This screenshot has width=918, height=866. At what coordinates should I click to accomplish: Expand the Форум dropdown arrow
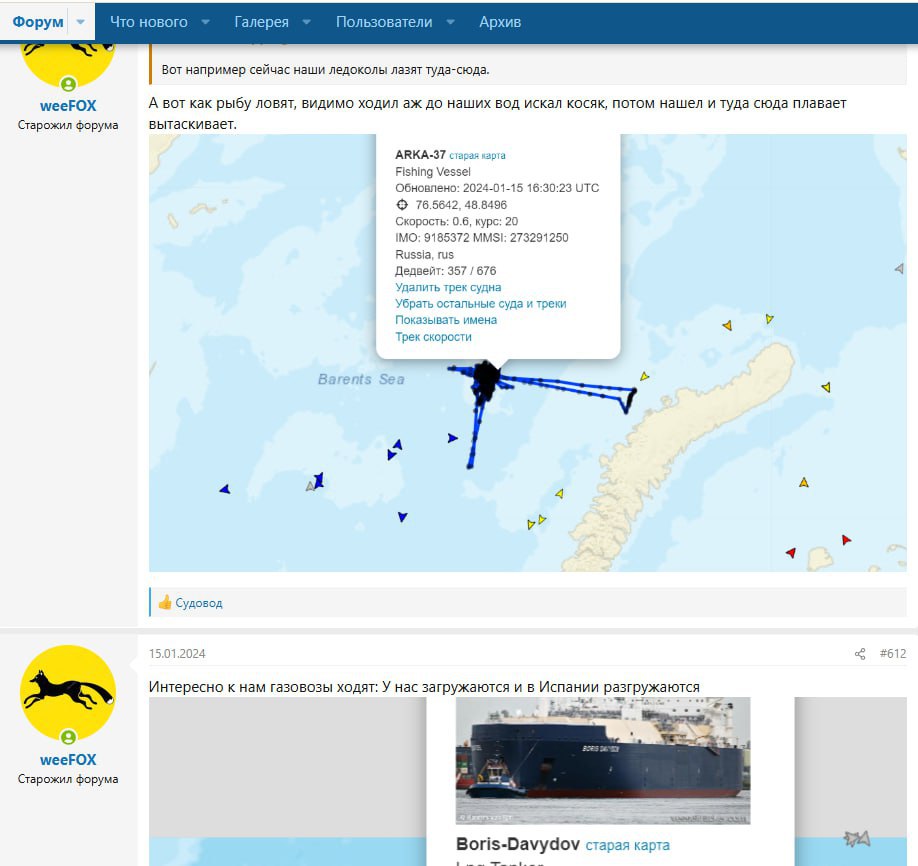point(81,22)
